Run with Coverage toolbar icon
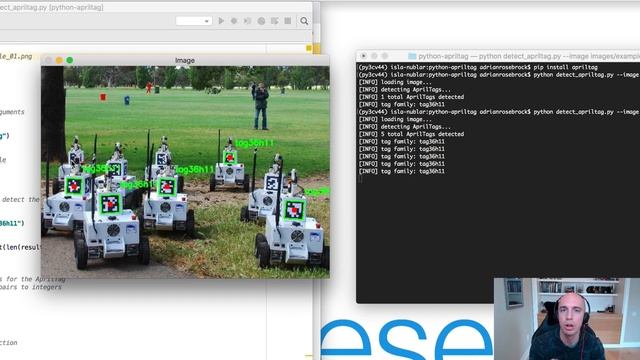The image size is (640, 360). tap(247, 21)
